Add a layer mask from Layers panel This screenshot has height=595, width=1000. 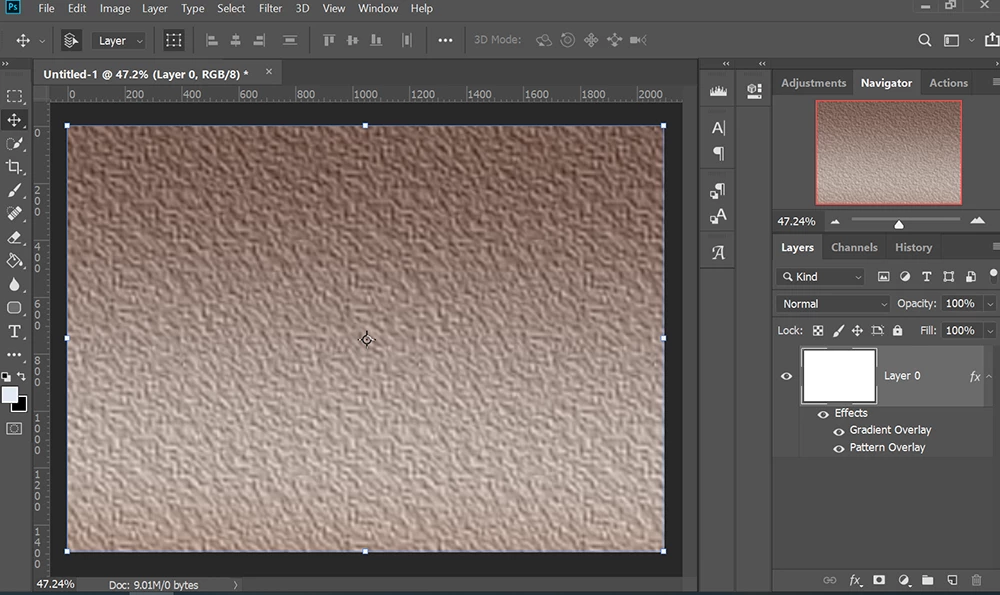[x=879, y=580]
